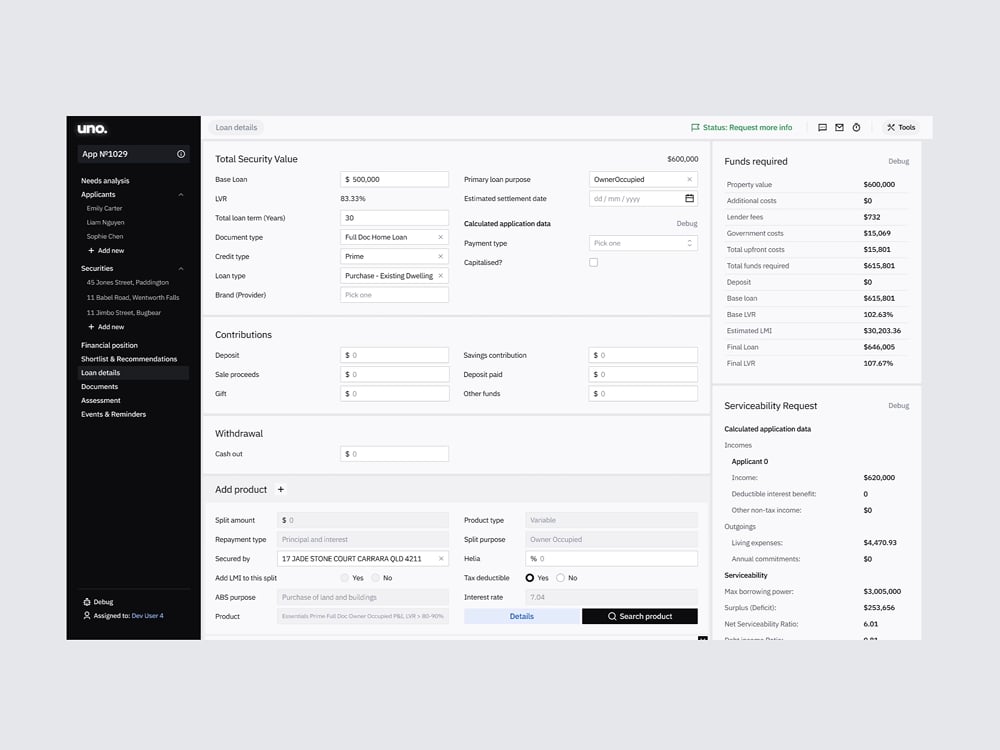
Task: Select No for Tax deductible
Action: coord(560,578)
